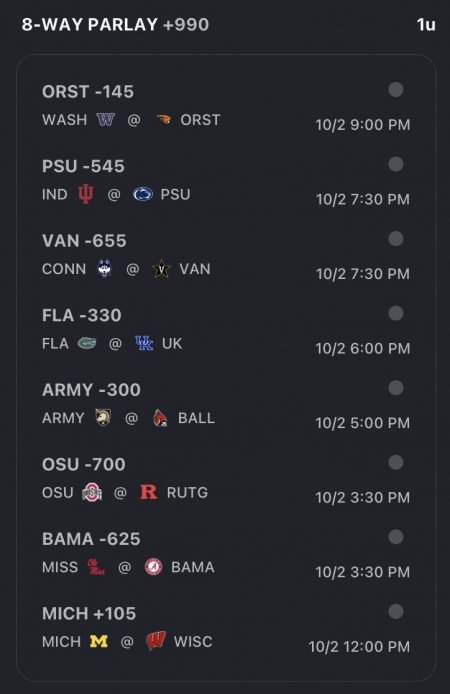Click the Army Black Knights logo

103,417
